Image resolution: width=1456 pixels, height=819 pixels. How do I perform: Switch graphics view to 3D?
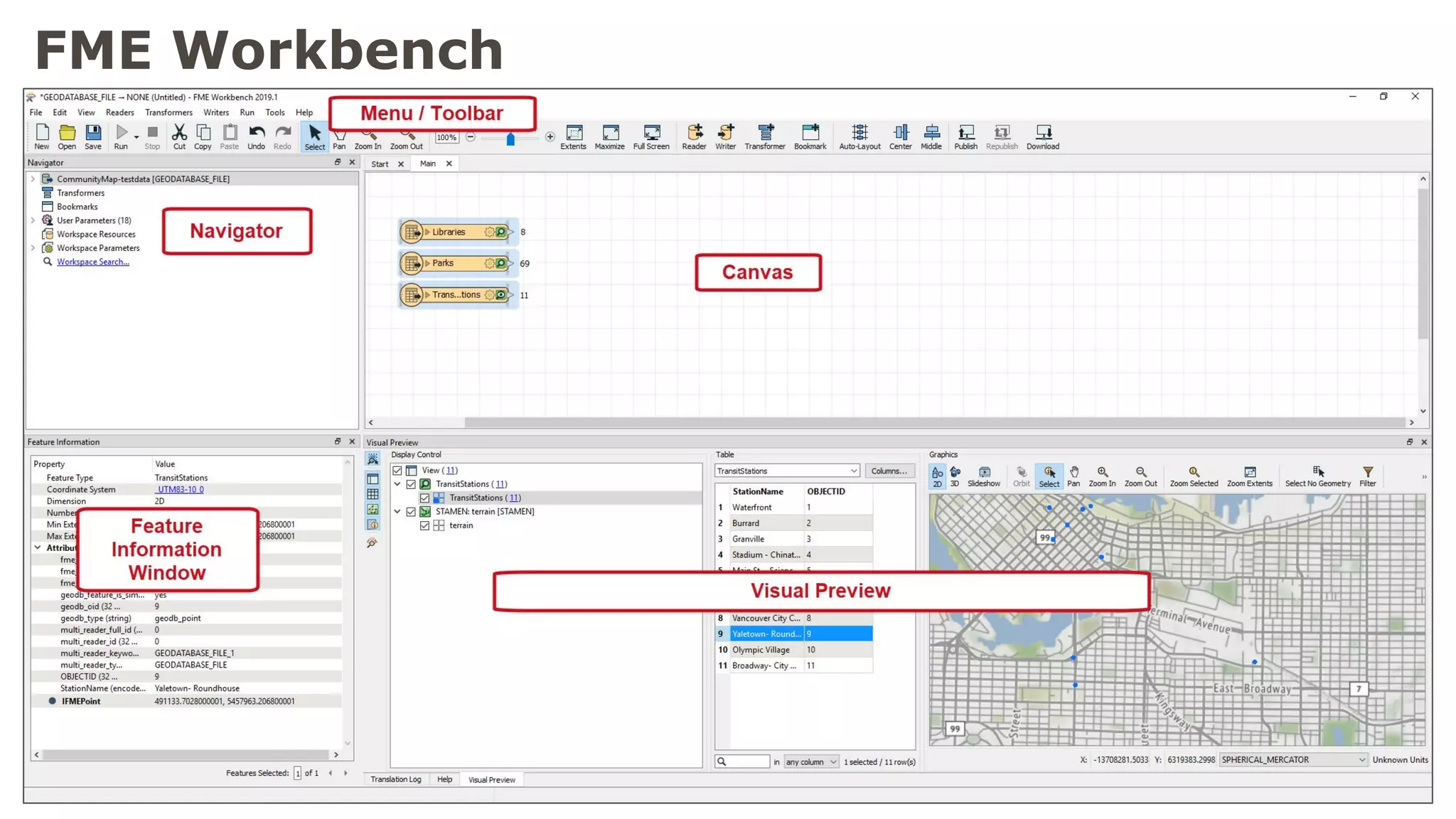(x=955, y=476)
